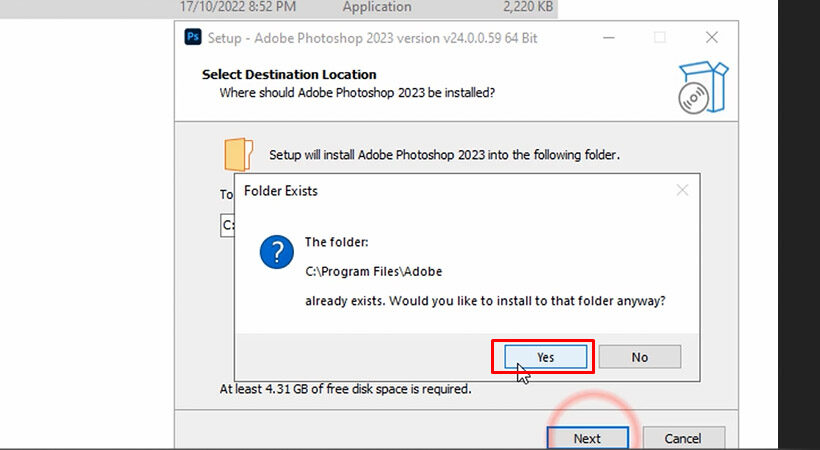Image resolution: width=820 pixels, height=450 pixels.
Task: Cancel the Photoshop setup
Action: [683, 438]
